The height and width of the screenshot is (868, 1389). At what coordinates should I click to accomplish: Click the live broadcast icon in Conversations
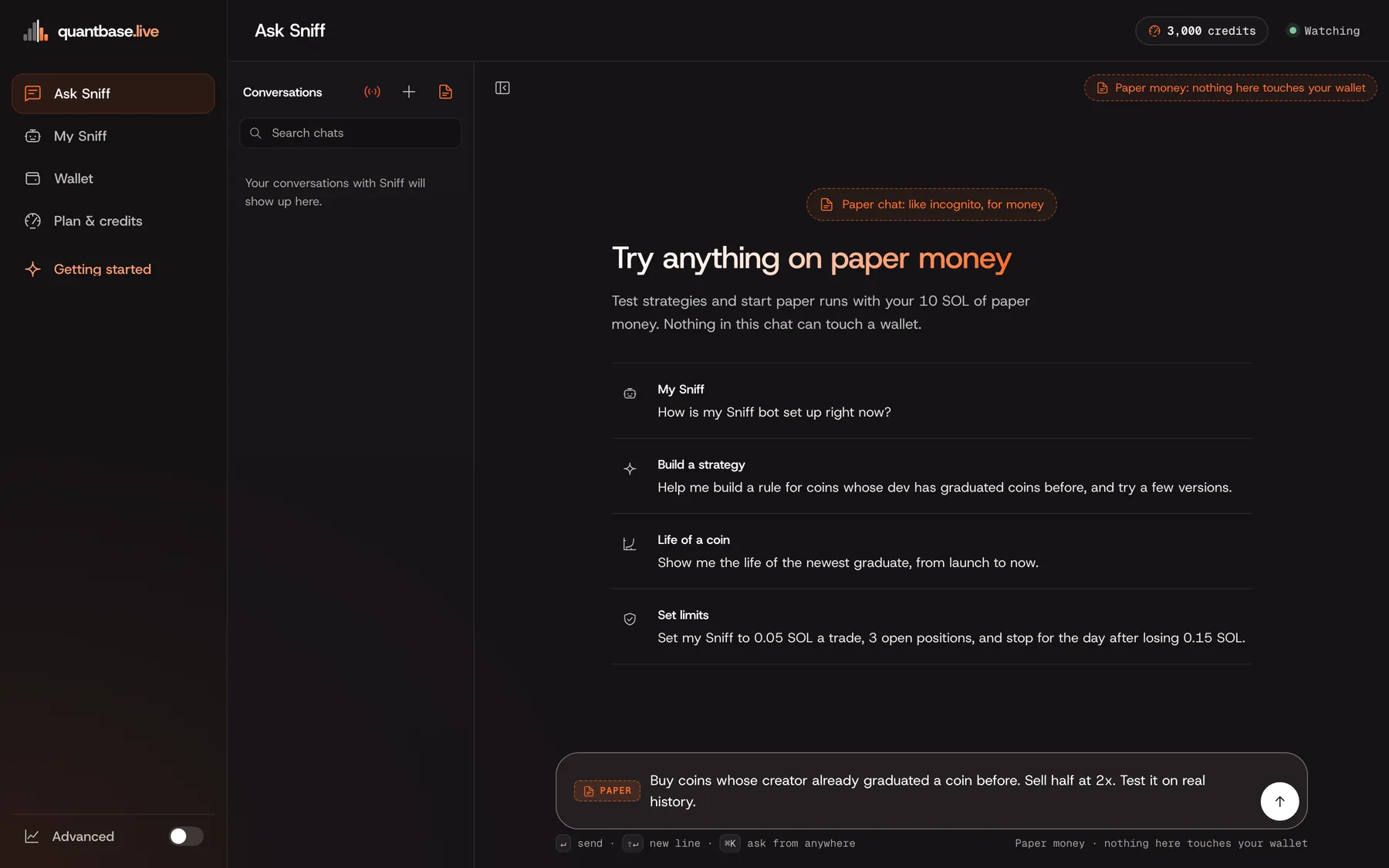click(x=372, y=92)
